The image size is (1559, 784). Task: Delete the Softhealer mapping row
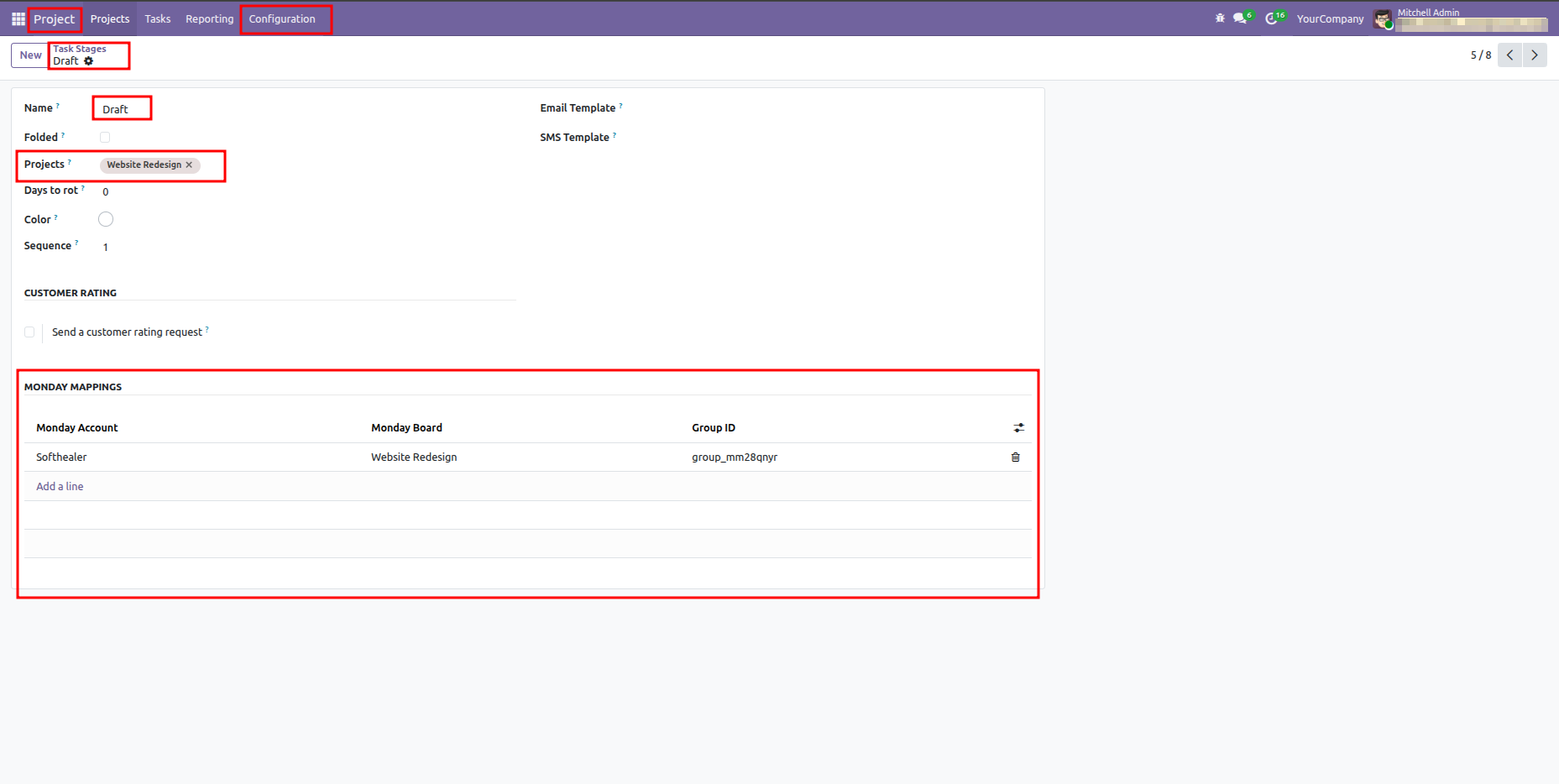tap(1016, 457)
